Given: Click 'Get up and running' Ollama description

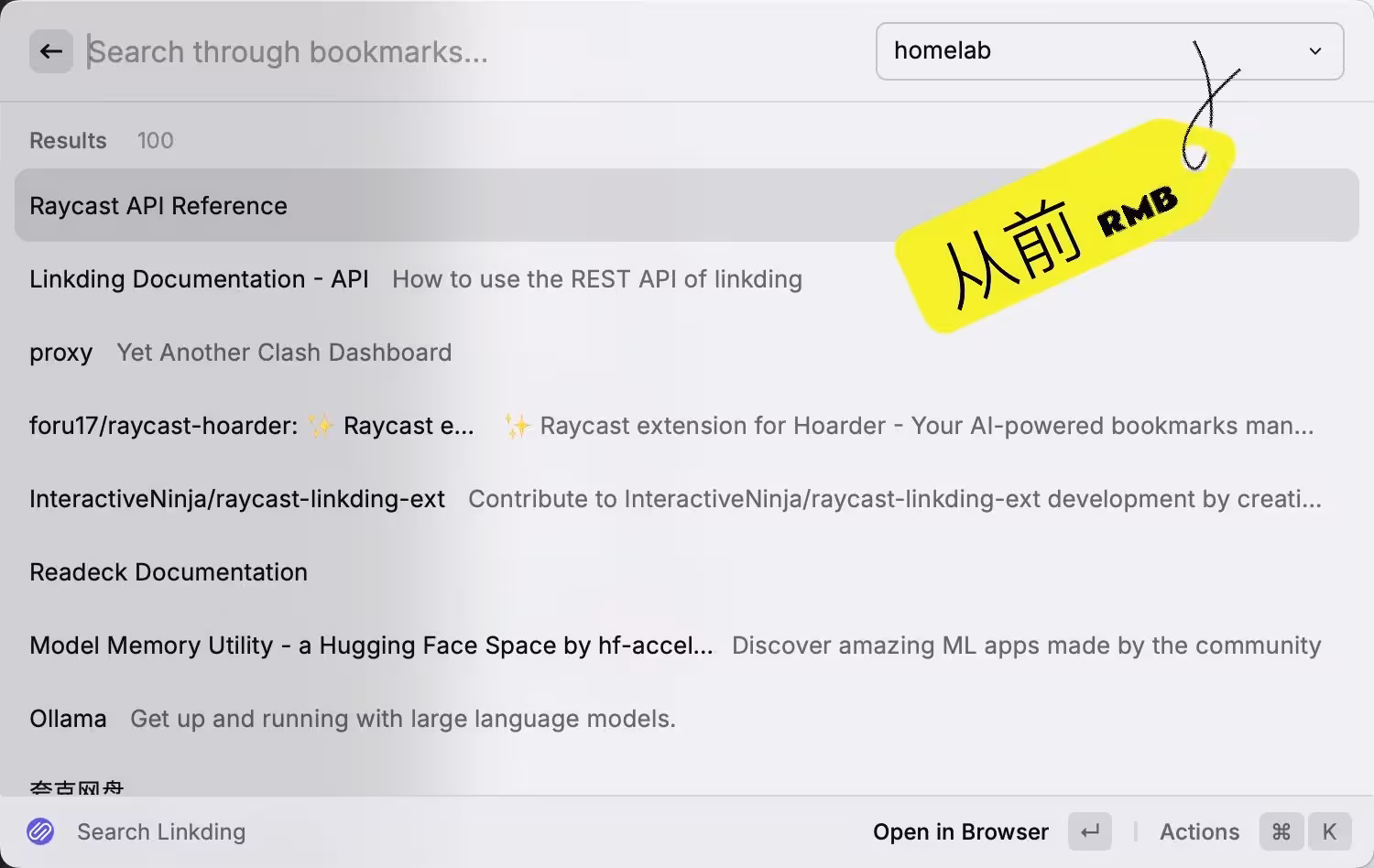Looking at the screenshot, I should [403, 719].
